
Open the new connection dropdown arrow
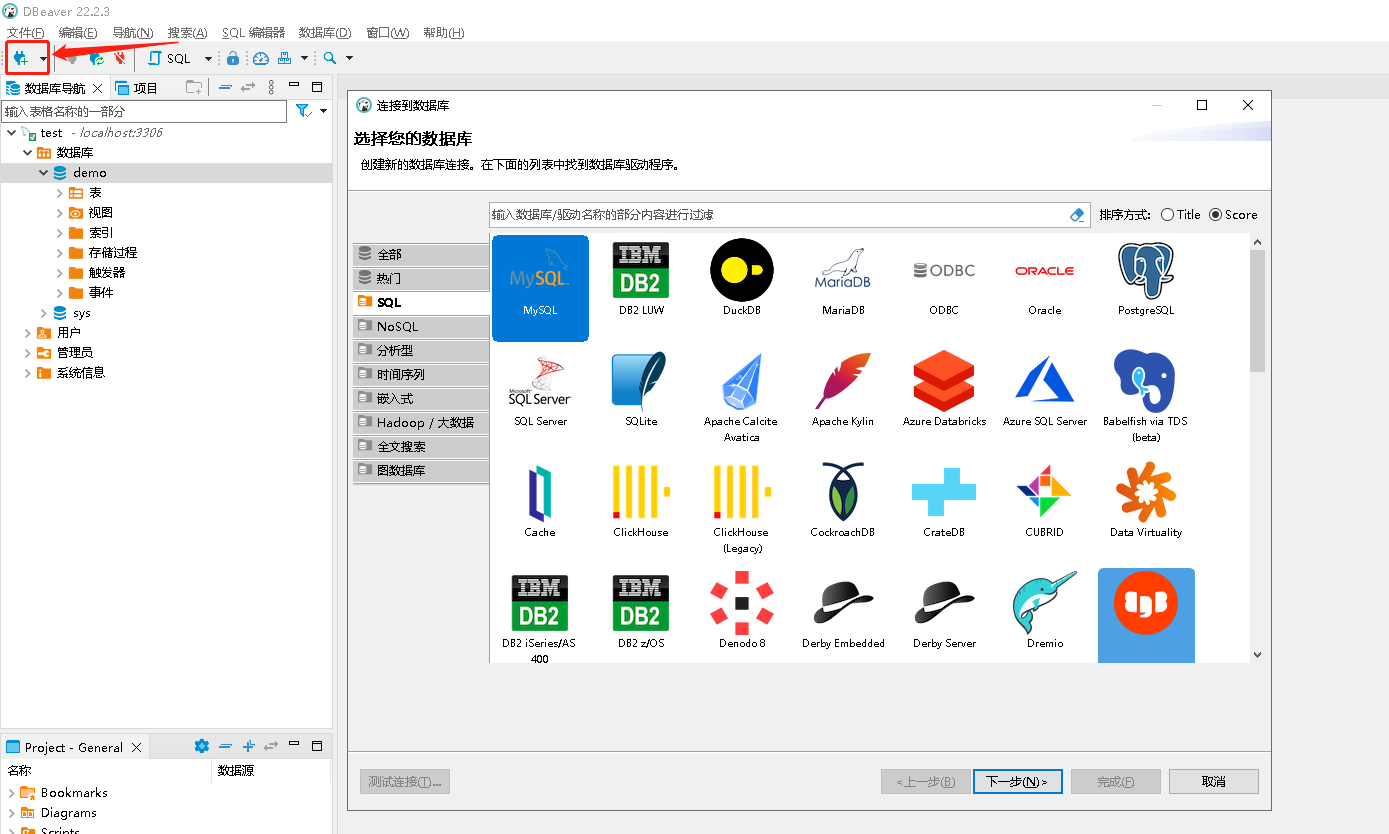point(42,59)
